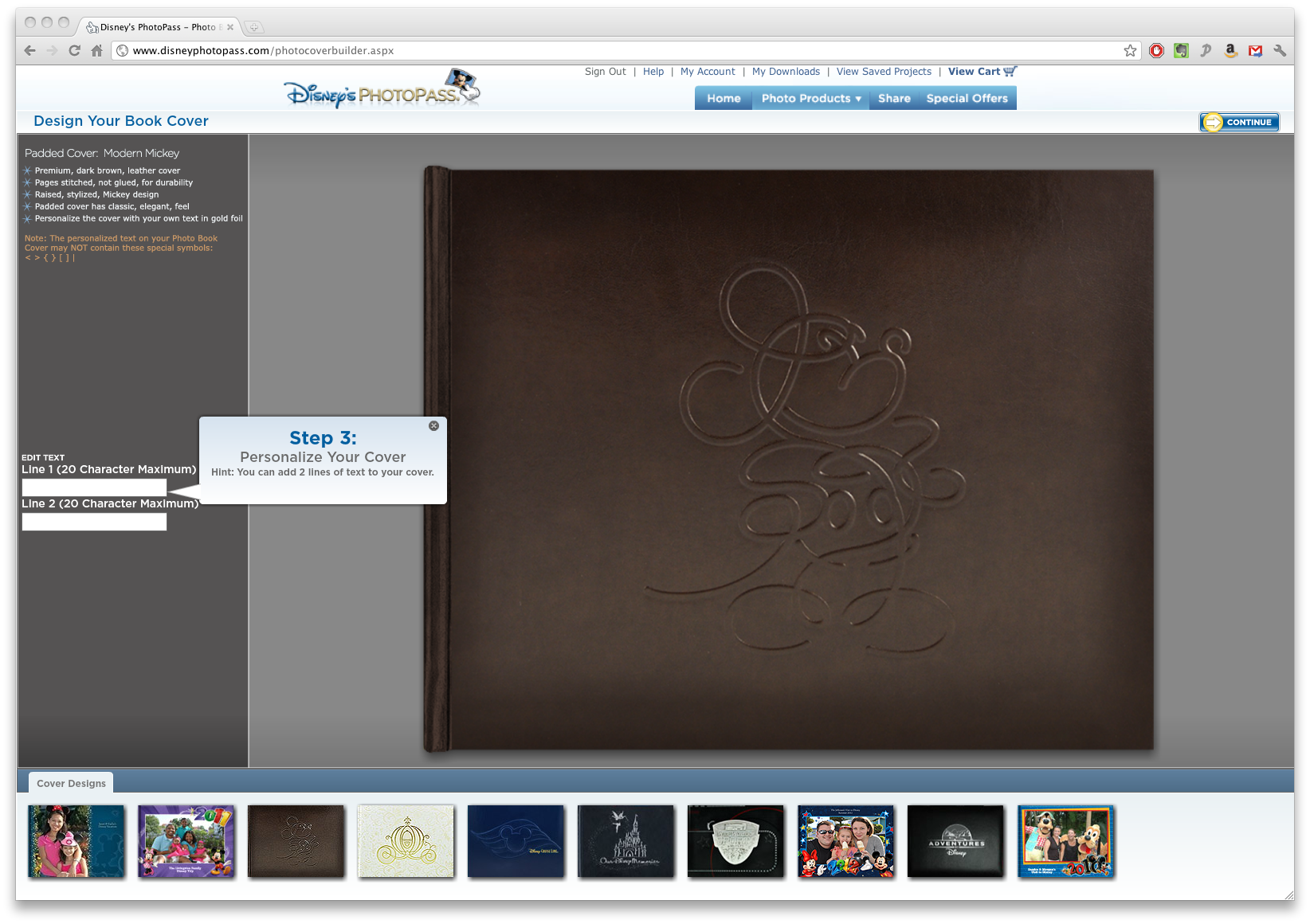1310x924 pixels.
Task: Open View Cart link
Action: (x=974, y=71)
